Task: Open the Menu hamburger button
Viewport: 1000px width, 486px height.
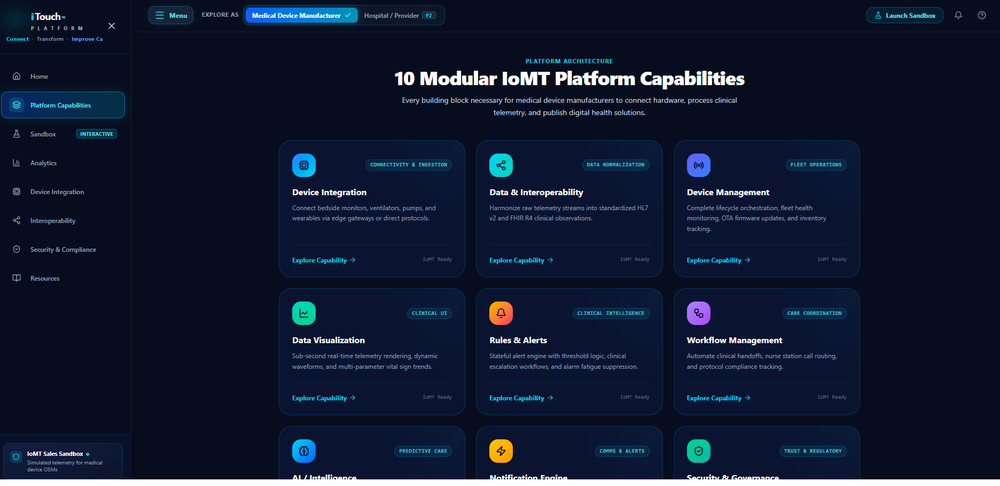Action: coord(171,15)
